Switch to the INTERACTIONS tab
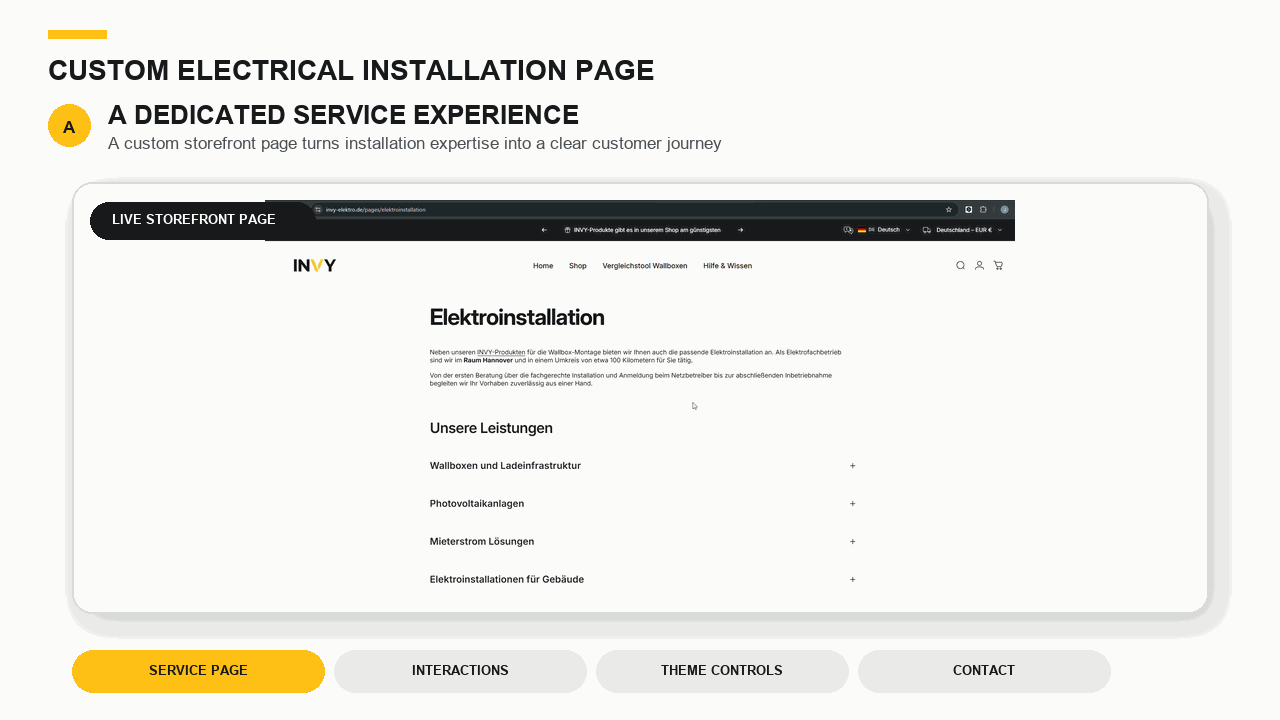This screenshot has height=720, width=1280. tap(460, 671)
